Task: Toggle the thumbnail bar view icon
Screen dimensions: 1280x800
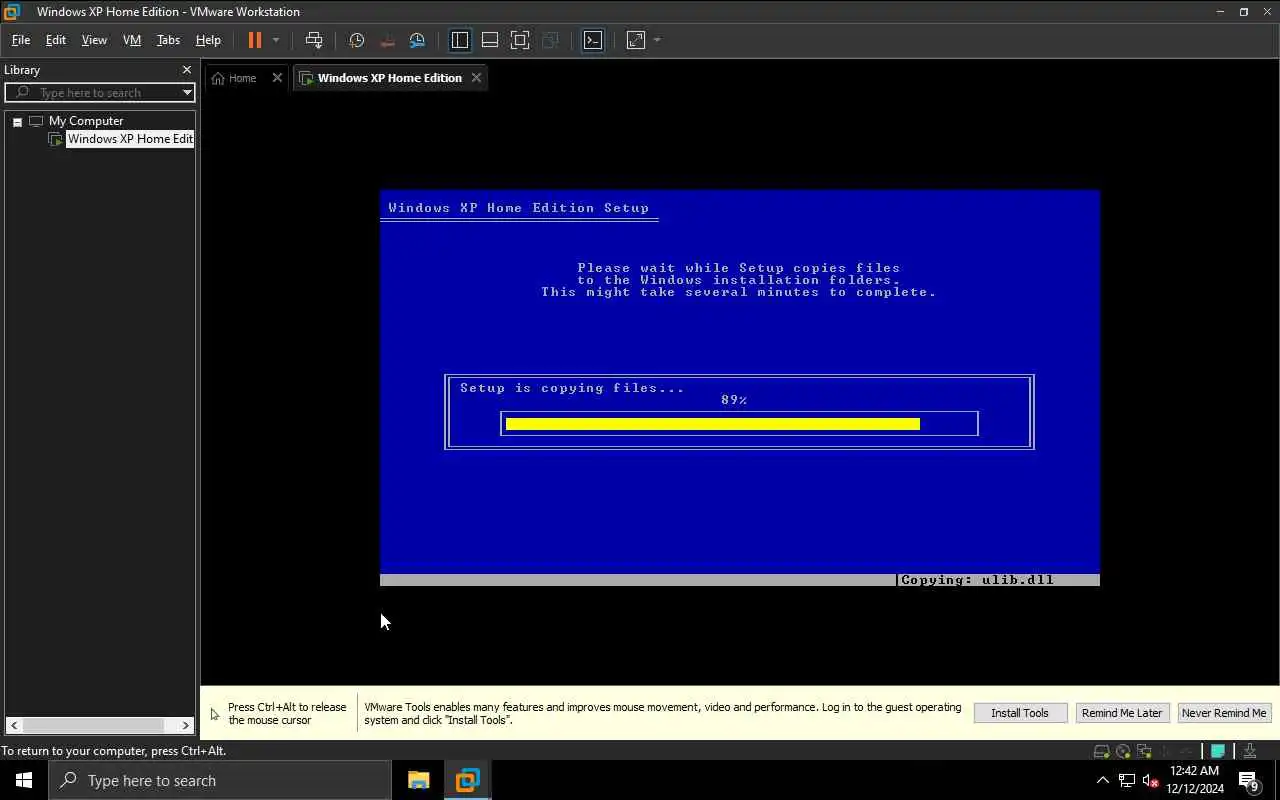Action: 490,40
